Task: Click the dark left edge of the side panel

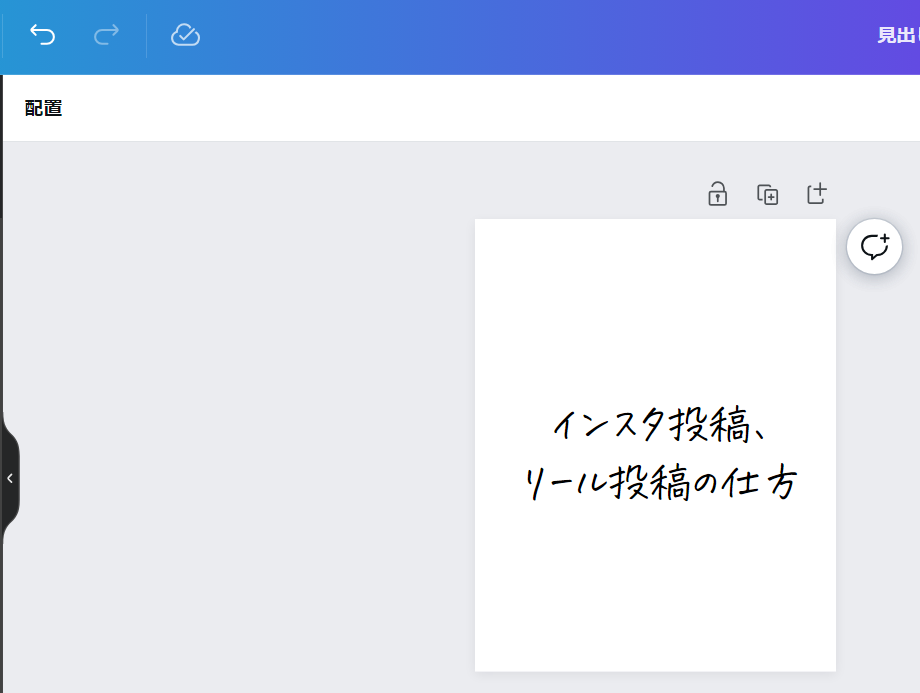Action: tap(1, 300)
